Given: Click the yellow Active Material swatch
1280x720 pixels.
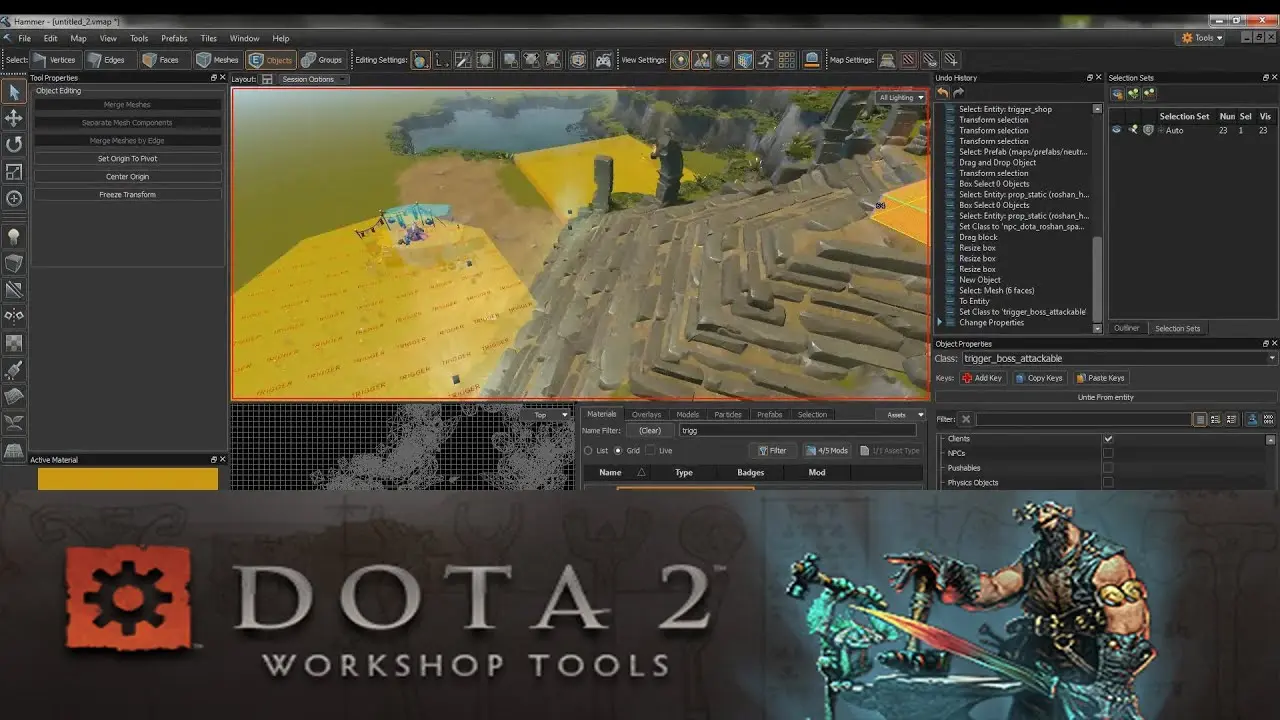Looking at the screenshot, I should tap(128, 479).
